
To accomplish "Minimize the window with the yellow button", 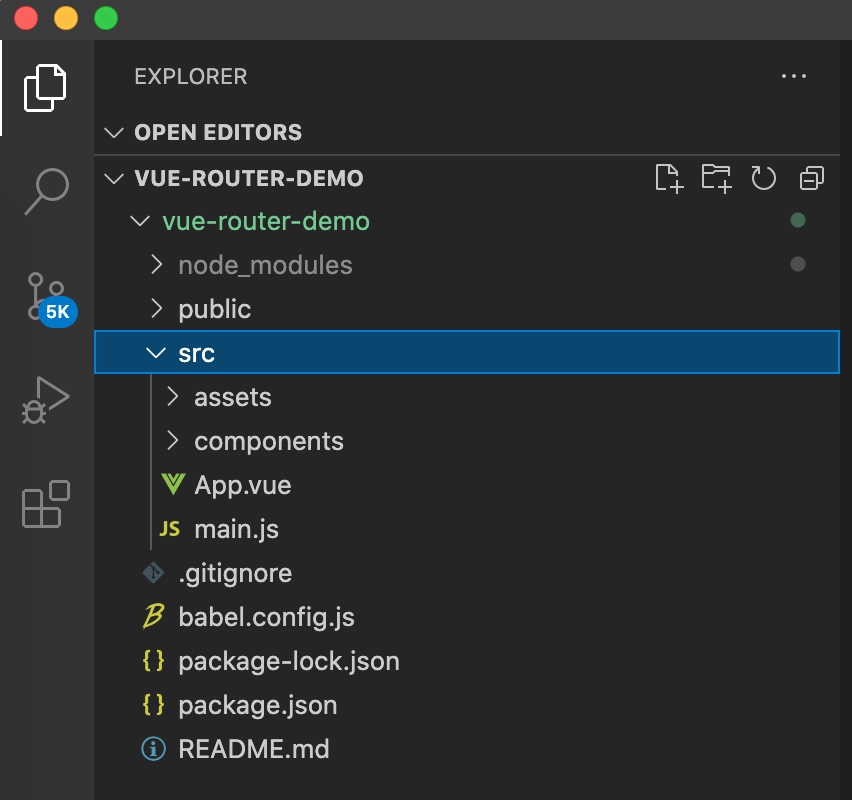I will [66, 18].
